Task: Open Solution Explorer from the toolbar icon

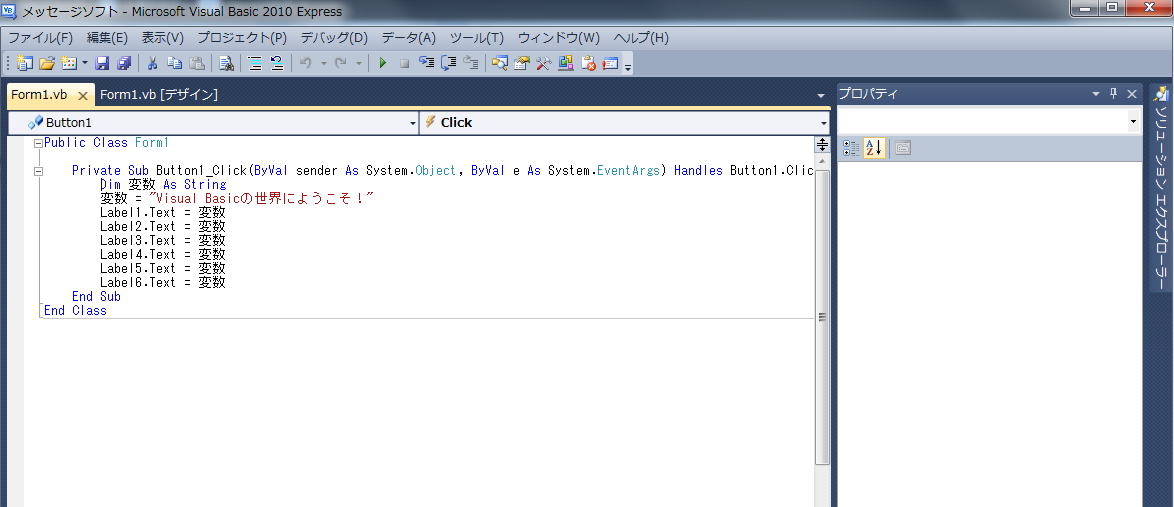Action: coord(499,64)
